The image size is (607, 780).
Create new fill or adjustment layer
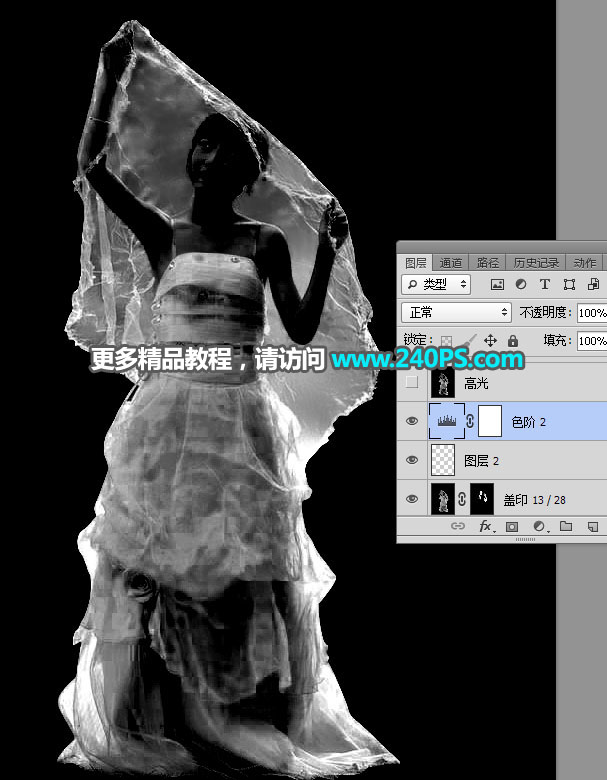click(539, 526)
